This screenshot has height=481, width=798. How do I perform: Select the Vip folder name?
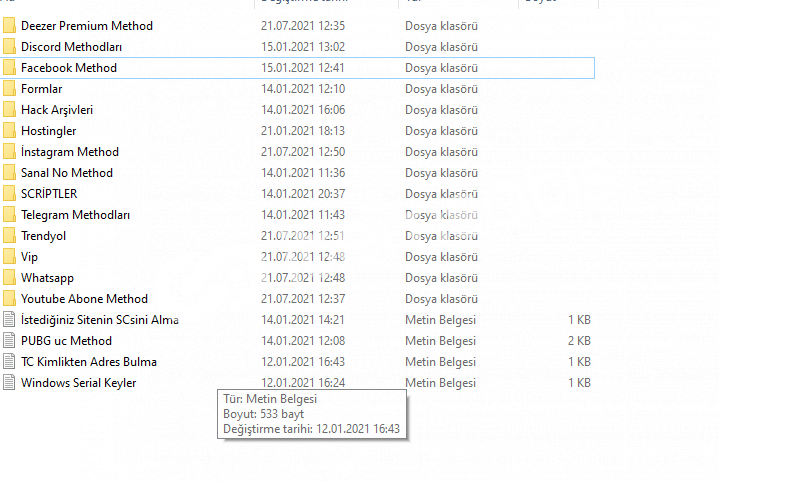[29, 257]
